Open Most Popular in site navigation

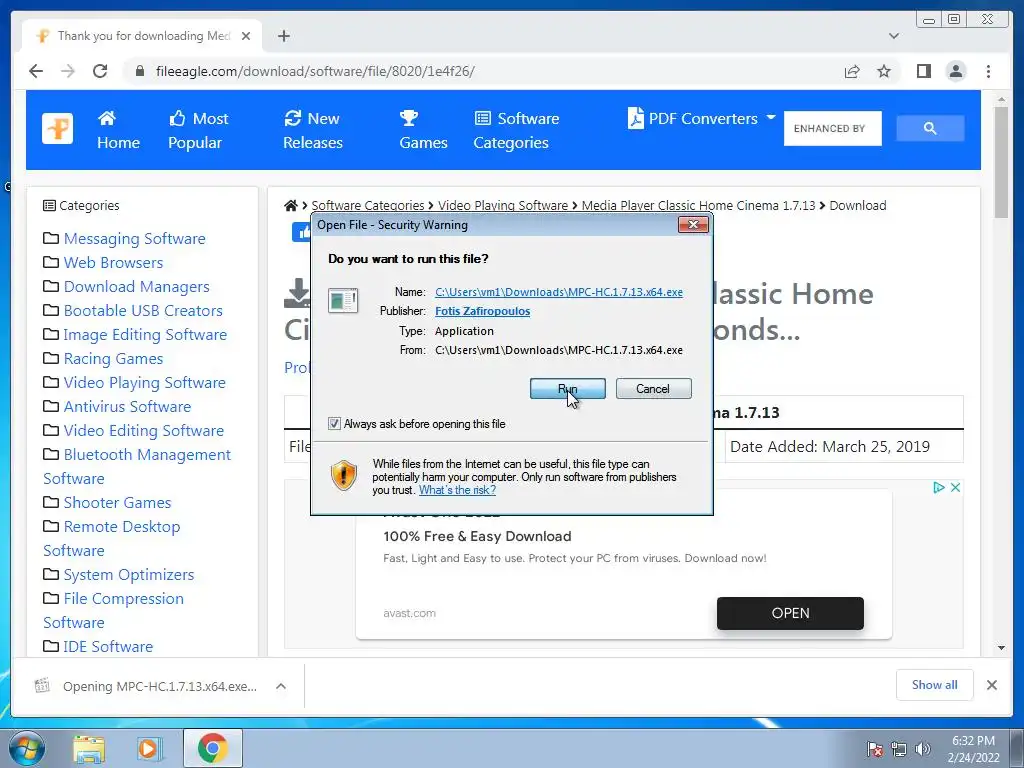199,130
